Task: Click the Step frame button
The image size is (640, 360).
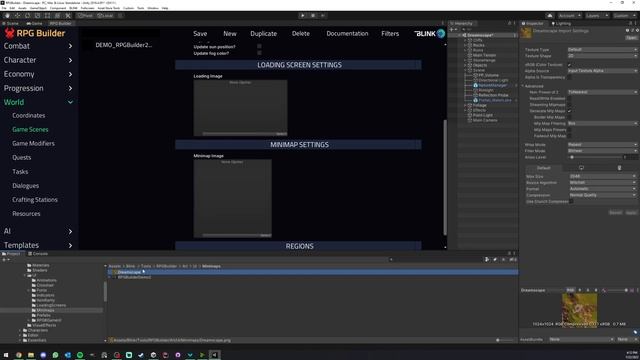Action: tap(322, 16)
